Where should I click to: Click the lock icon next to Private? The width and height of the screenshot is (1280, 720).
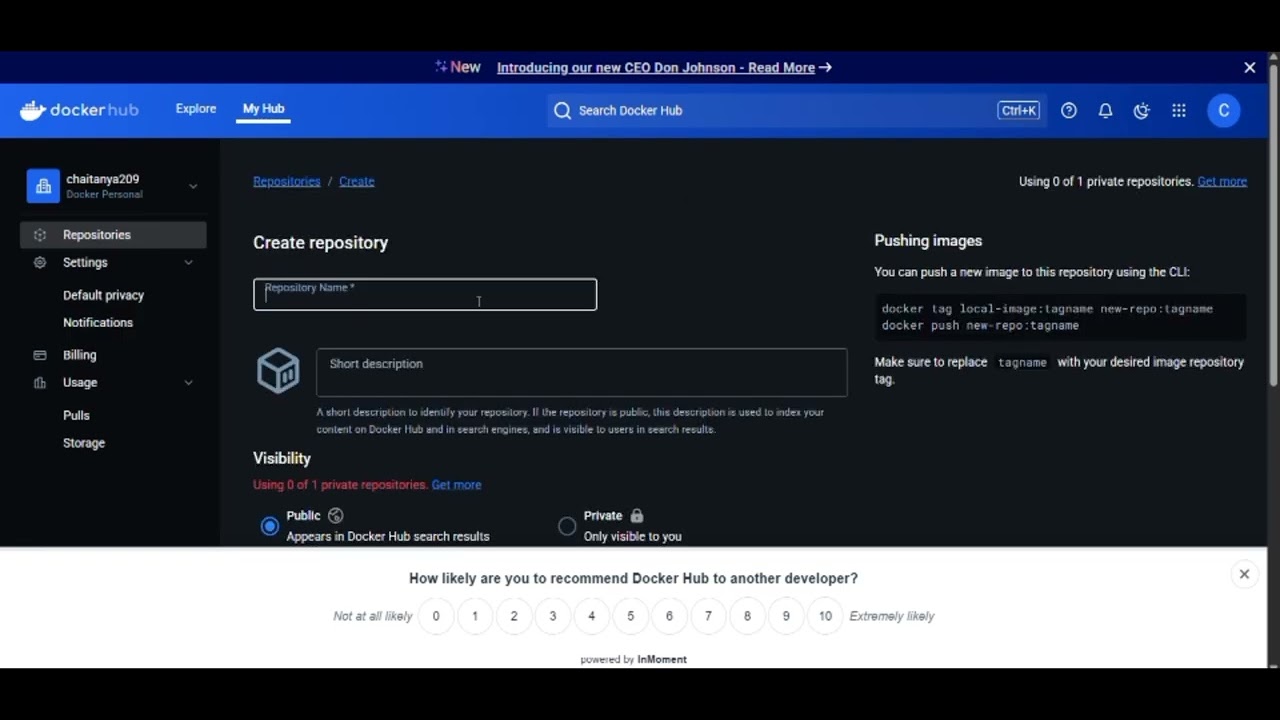[637, 516]
